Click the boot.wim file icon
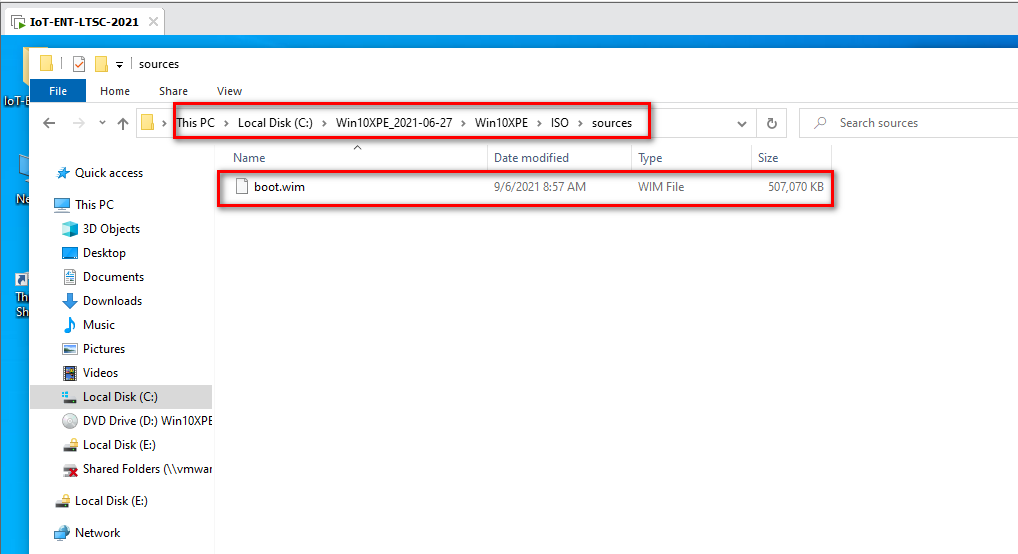Image resolution: width=1018 pixels, height=554 pixels. (x=242, y=186)
